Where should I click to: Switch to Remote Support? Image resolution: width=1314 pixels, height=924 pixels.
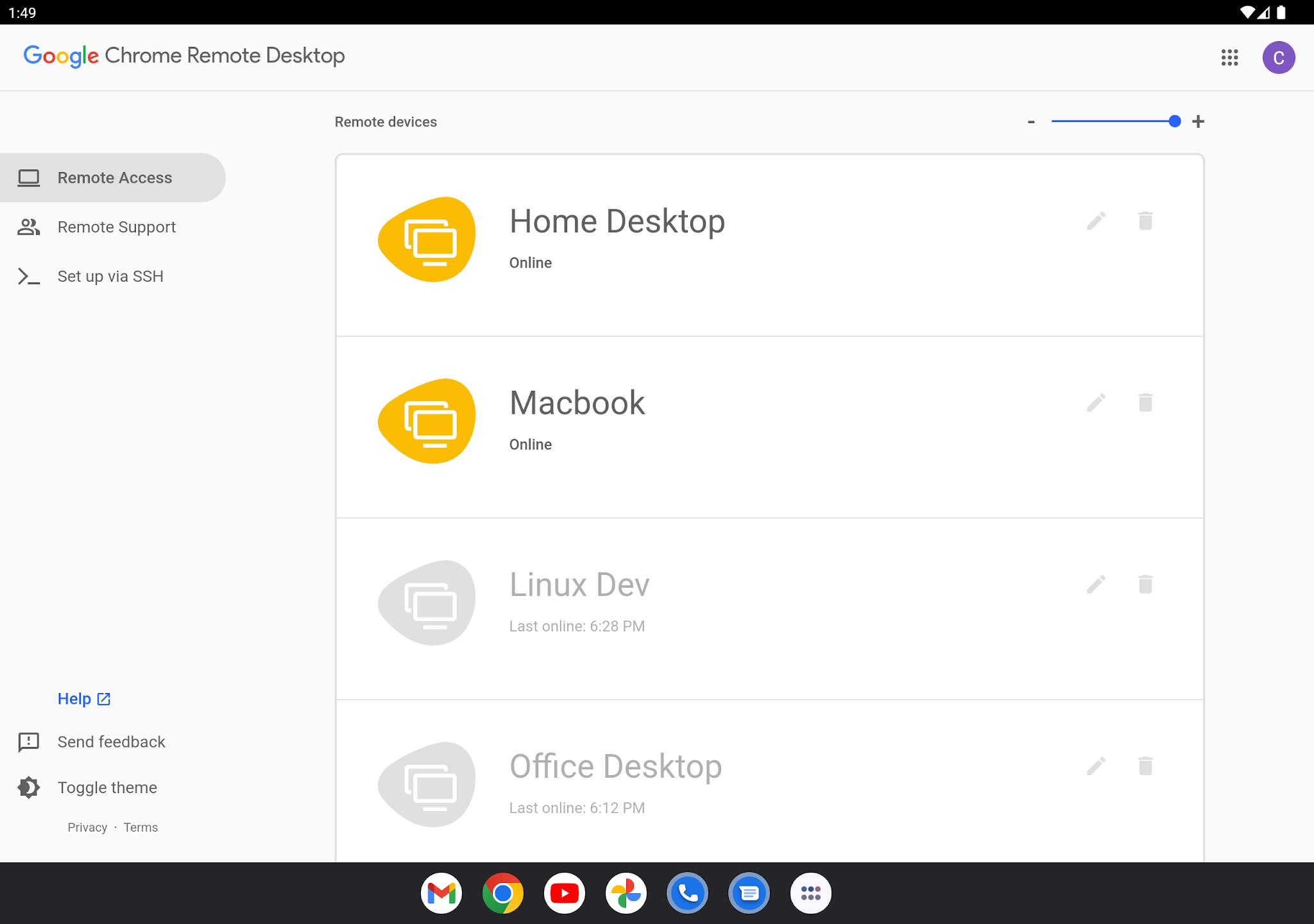[x=116, y=227]
